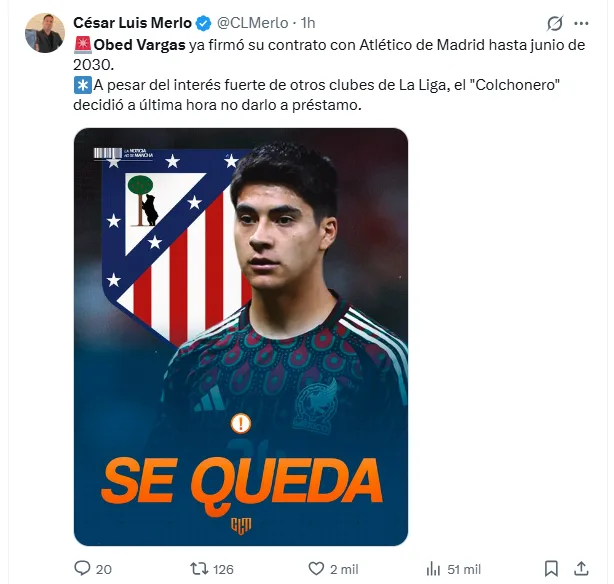
Task: Expand the SE QUEDA tweet image
Action: click(x=241, y=337)
